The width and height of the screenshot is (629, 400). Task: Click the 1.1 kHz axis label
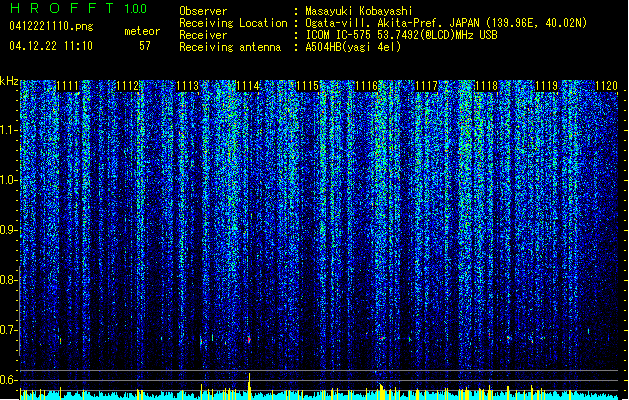(9, 130)
